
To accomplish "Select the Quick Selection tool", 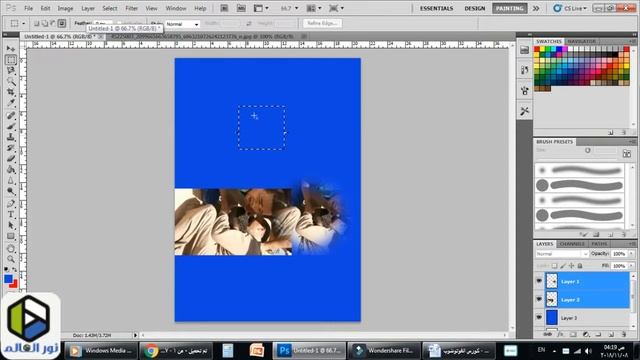I will point(11,81).
